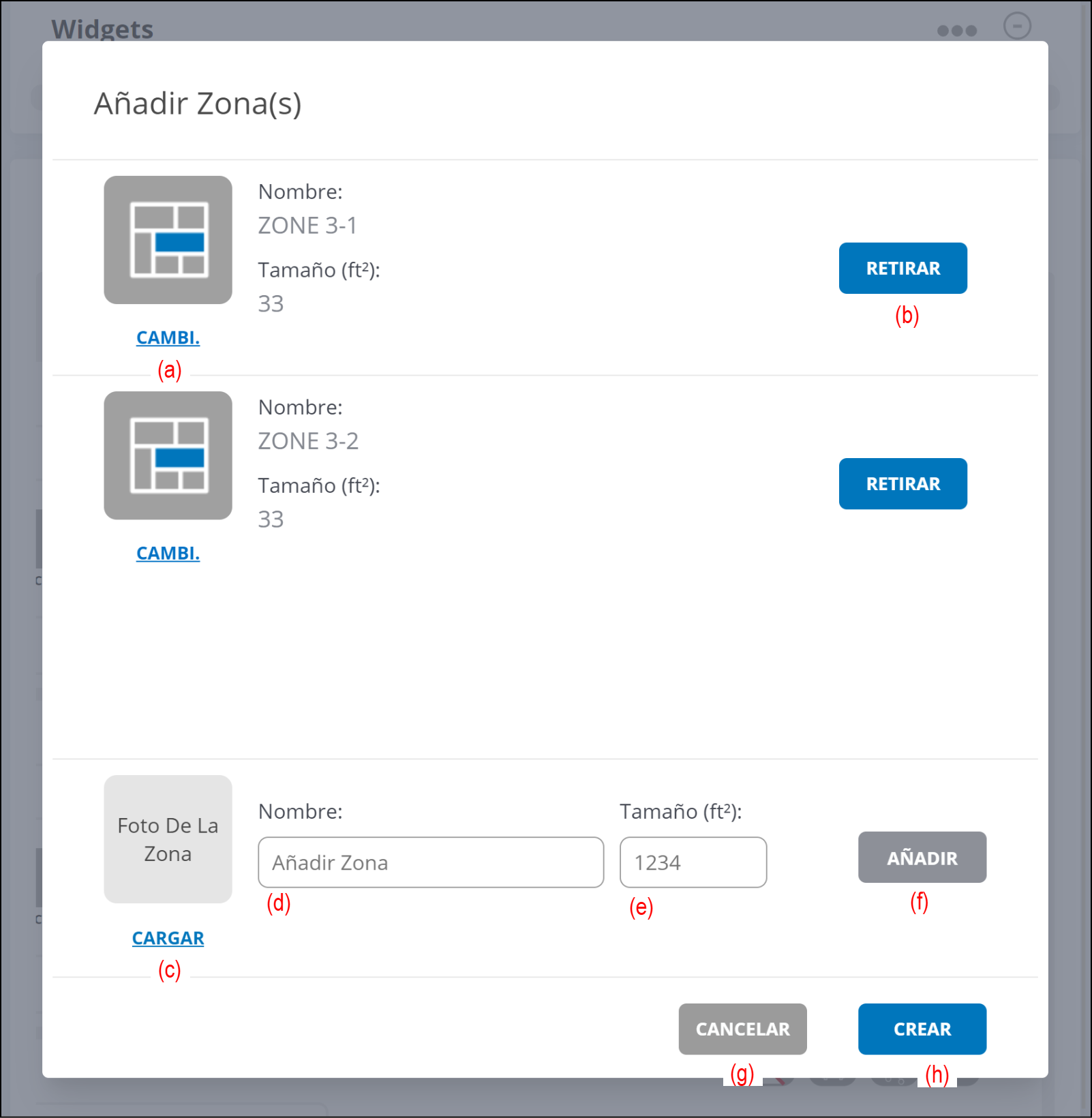The width and height of the screenshot is (1092, 1118).
Task: Click the circled minus icon beside Widgets
Action: click(1016, 27)
